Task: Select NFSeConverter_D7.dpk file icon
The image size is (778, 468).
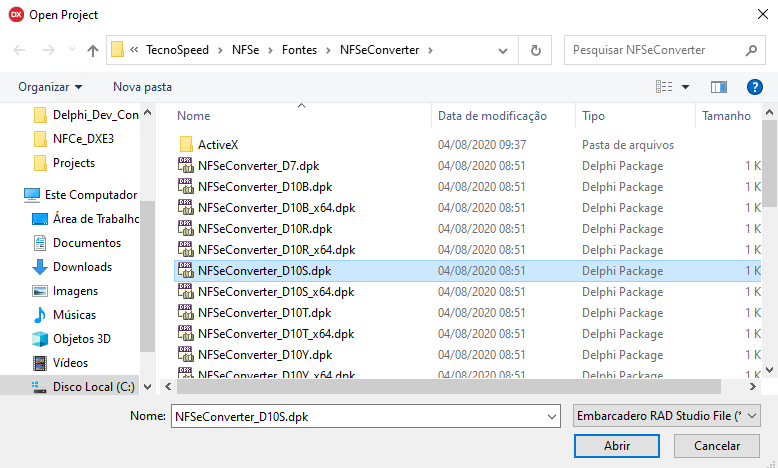Action: click(186, 165)
